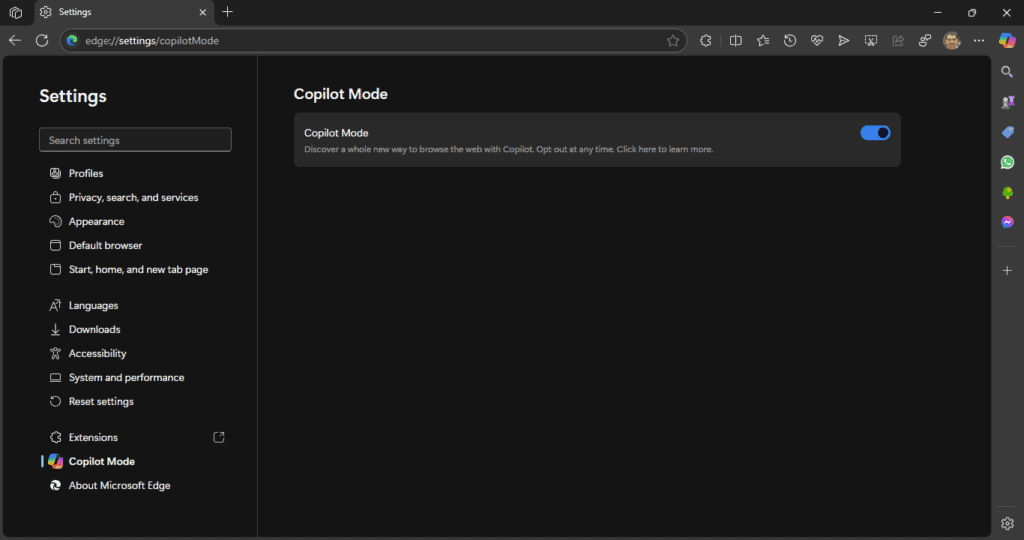Open Profiles settings
Image resolution: width=1024 pixels, height=540 pixels.
tap(86, 173)
